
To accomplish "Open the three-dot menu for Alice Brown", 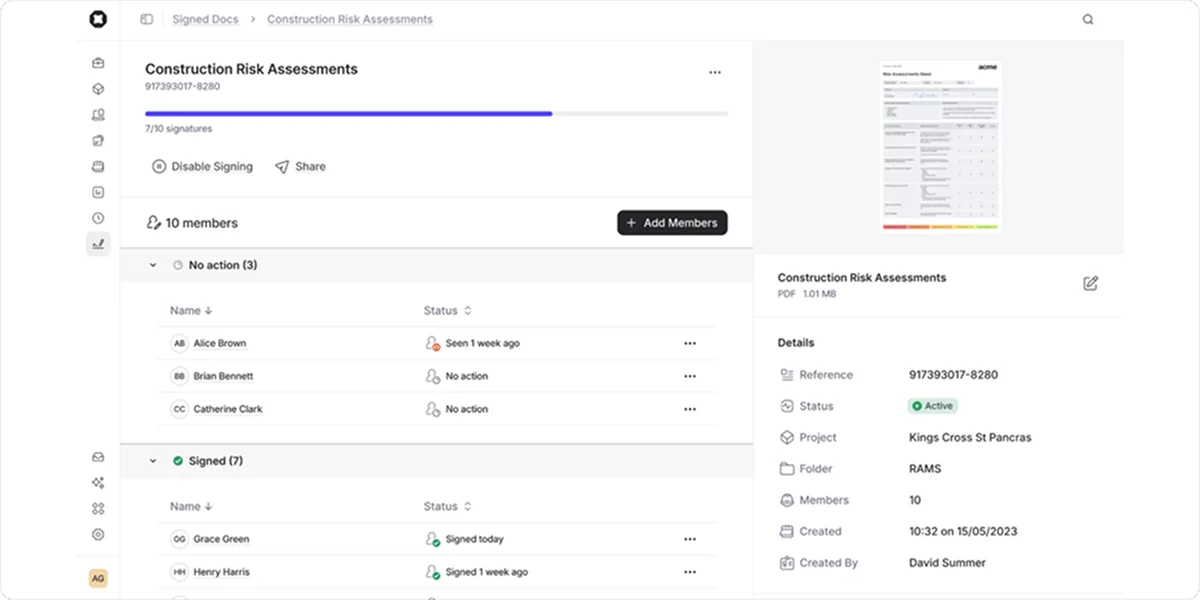I will (x=690, y=343).
